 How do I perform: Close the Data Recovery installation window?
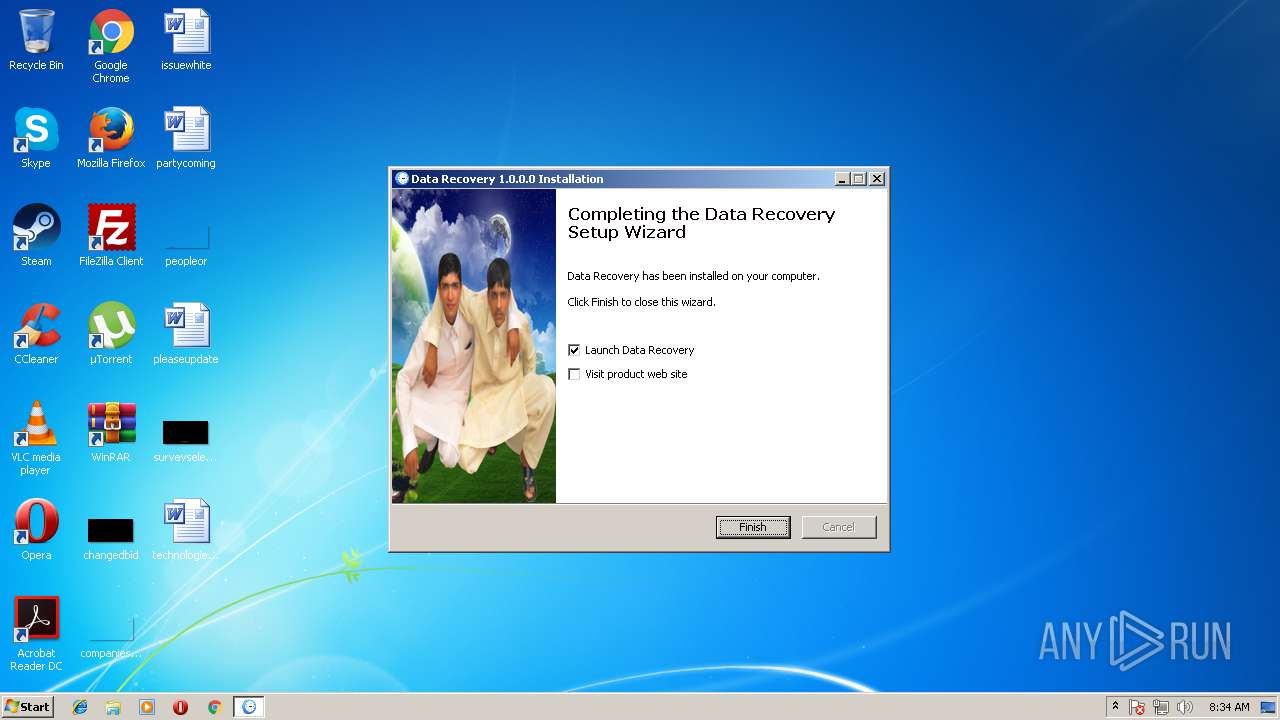[x=877, y=179]
